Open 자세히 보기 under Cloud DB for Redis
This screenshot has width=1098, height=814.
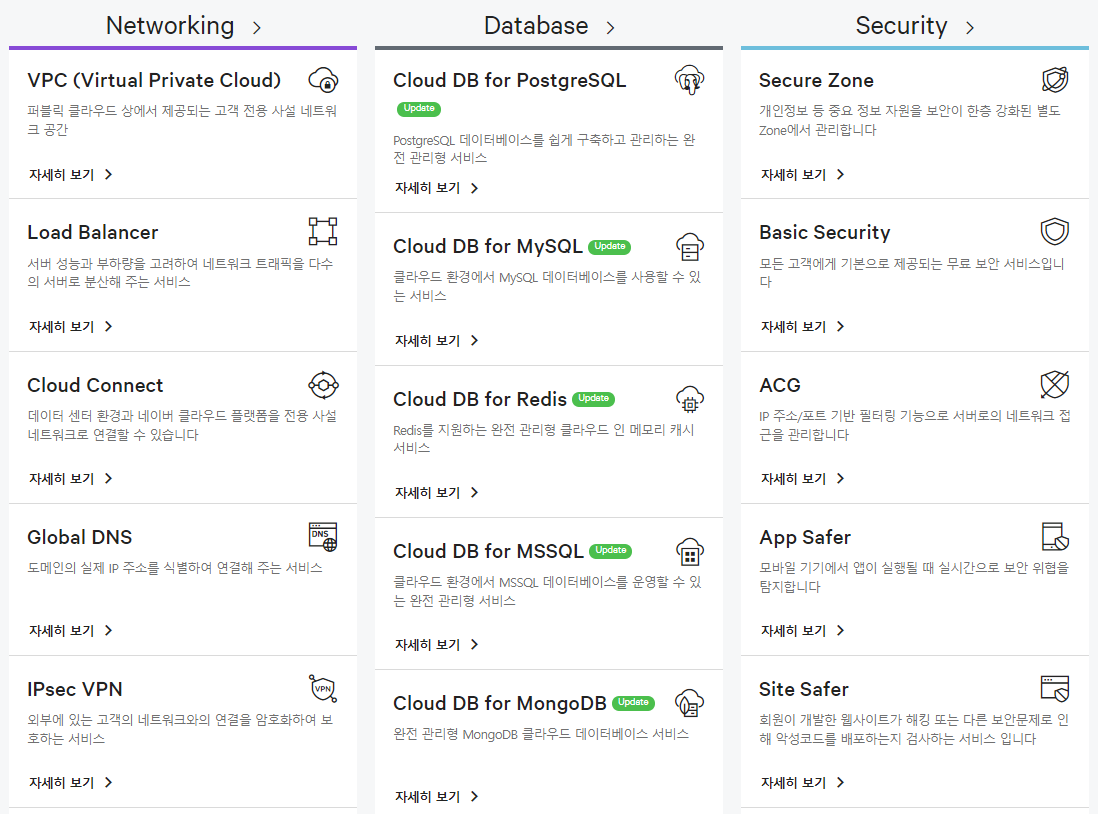(x=436, y=492)
